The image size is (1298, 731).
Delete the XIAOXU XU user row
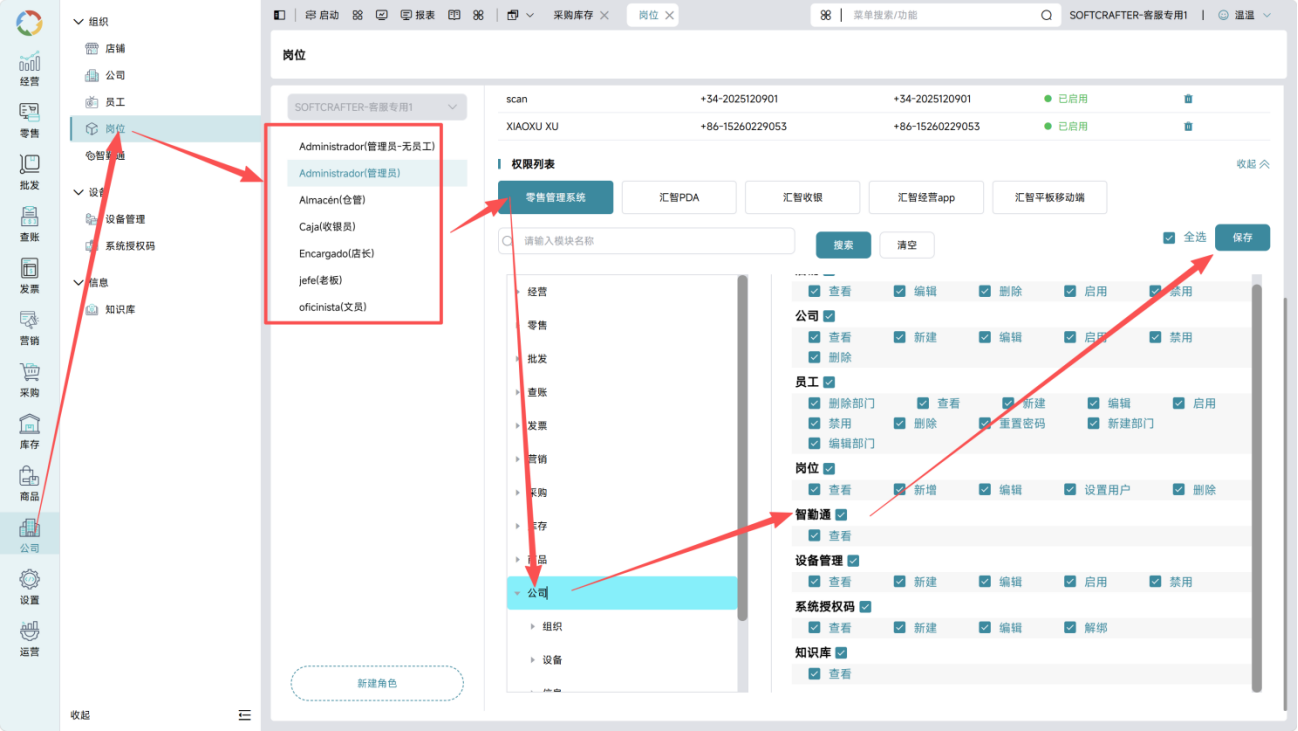click(x=1188, y=127)
